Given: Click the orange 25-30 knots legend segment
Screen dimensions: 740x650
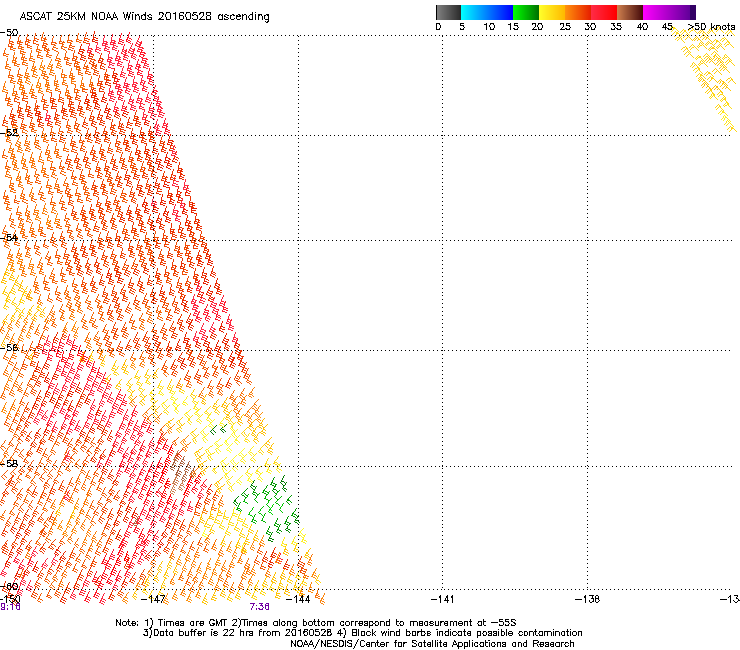Looking at the screenshot, I should pos(578,12).
